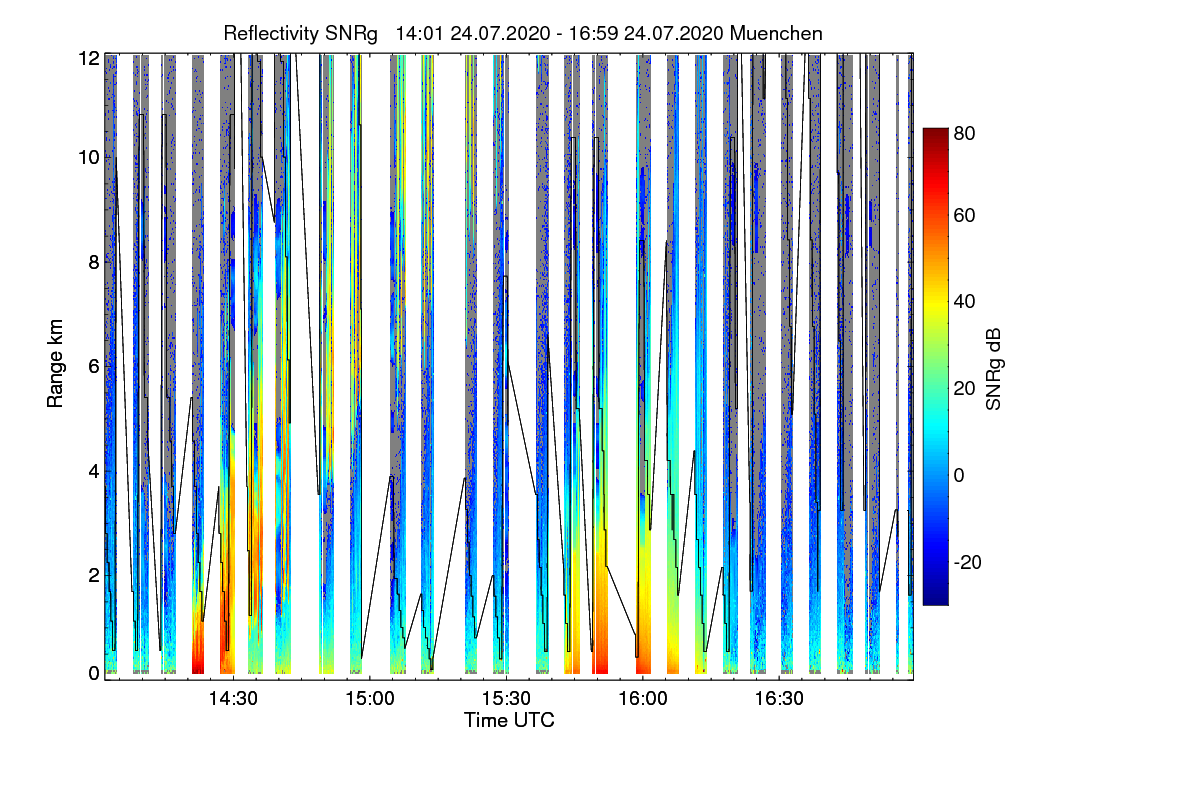This screenshot has height=800, width=1200.
Task: Click the x-axis time label '14:30'
Action: pyautogui.click(x=233, y=698)
